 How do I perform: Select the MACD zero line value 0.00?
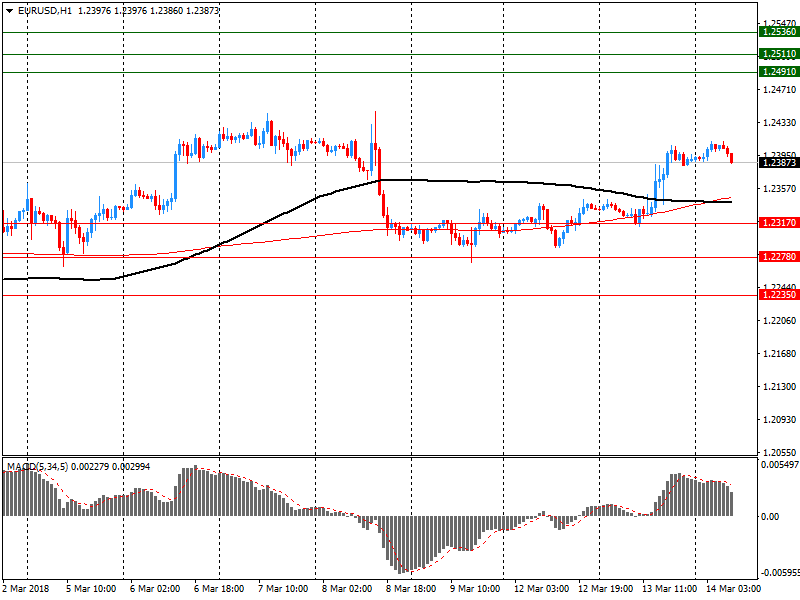(x=770, y=517)
